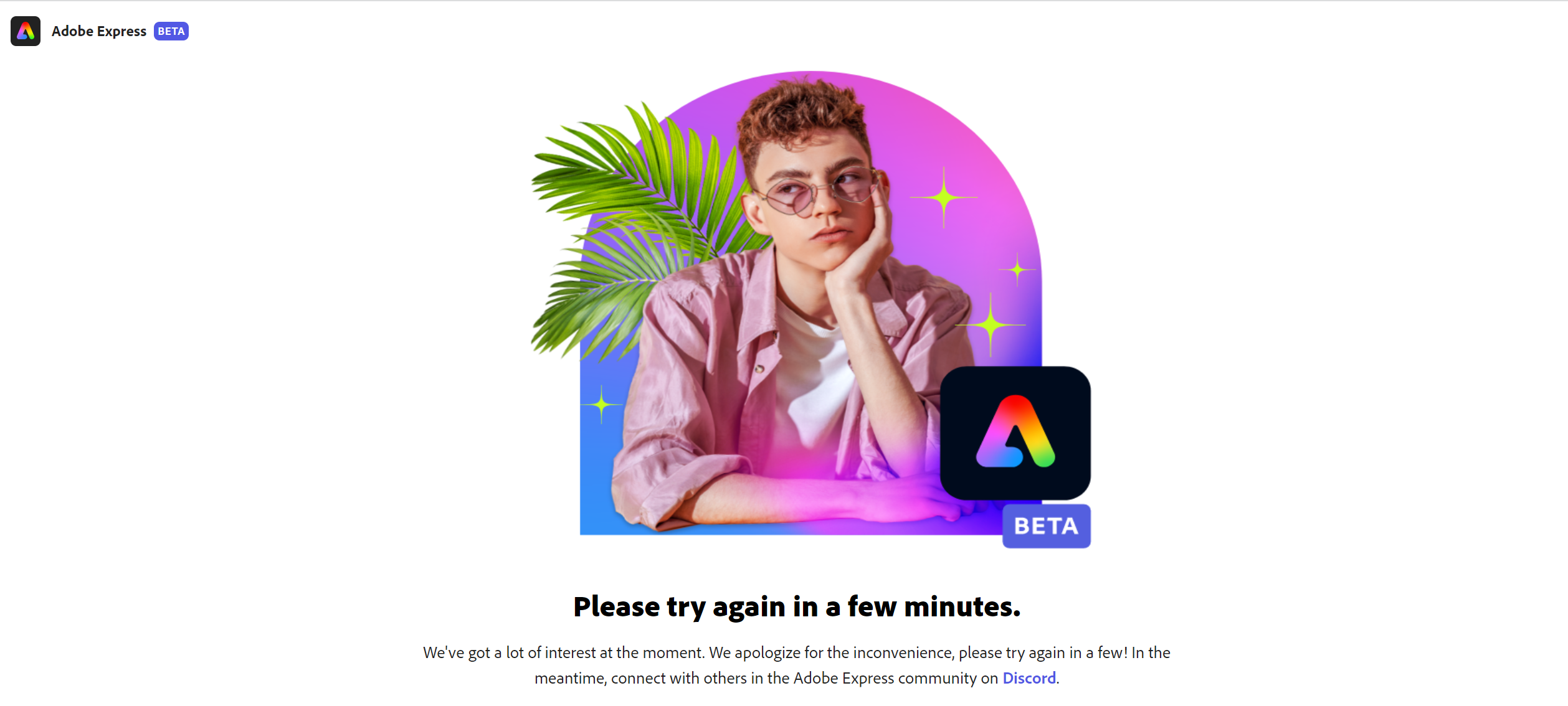Click the forearm resting on the table

click(810, 498)
